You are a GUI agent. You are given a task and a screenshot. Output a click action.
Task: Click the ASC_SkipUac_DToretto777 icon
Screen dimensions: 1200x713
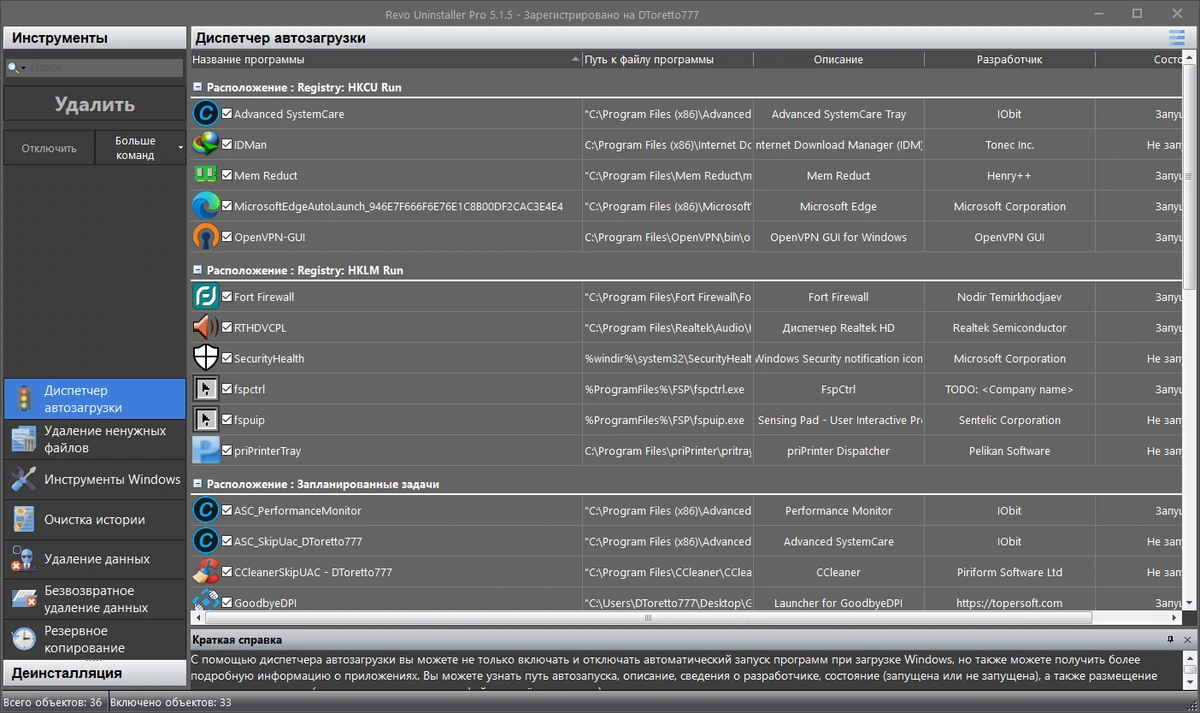[x=205, y=541]
